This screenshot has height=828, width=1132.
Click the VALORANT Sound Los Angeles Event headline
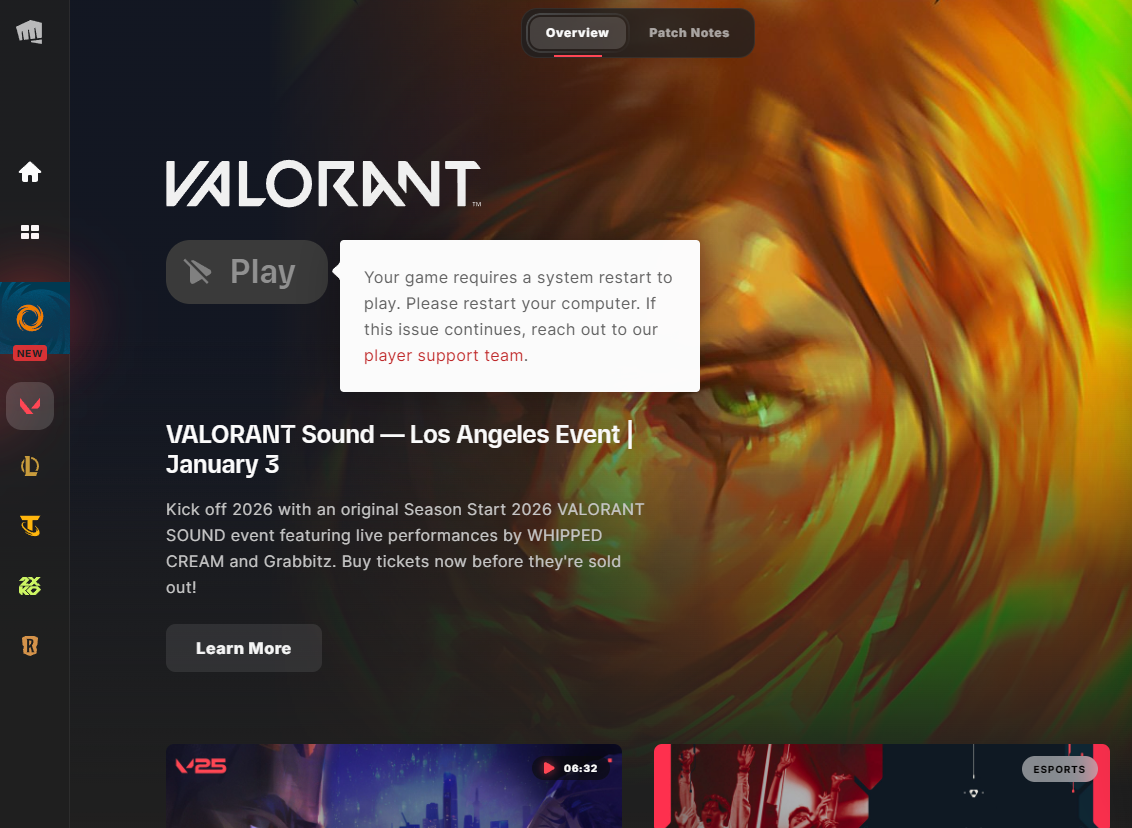399,450
